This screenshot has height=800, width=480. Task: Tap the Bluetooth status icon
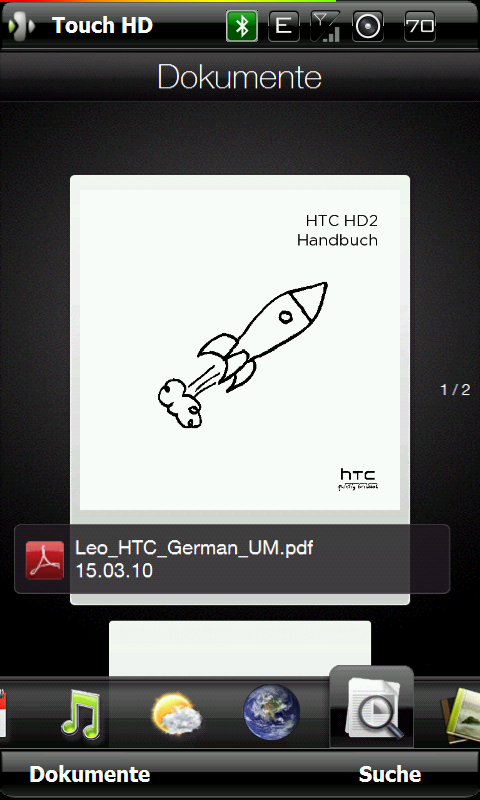tap(242, 27)
